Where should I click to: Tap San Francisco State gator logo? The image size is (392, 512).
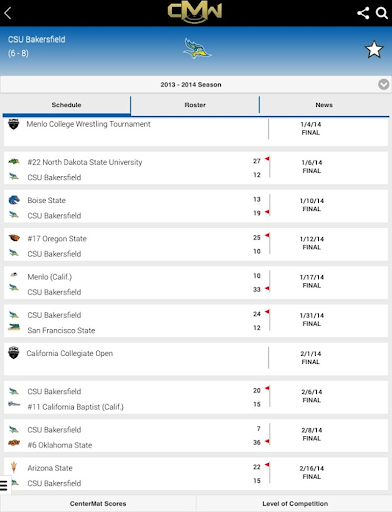[x=14, y=327]
